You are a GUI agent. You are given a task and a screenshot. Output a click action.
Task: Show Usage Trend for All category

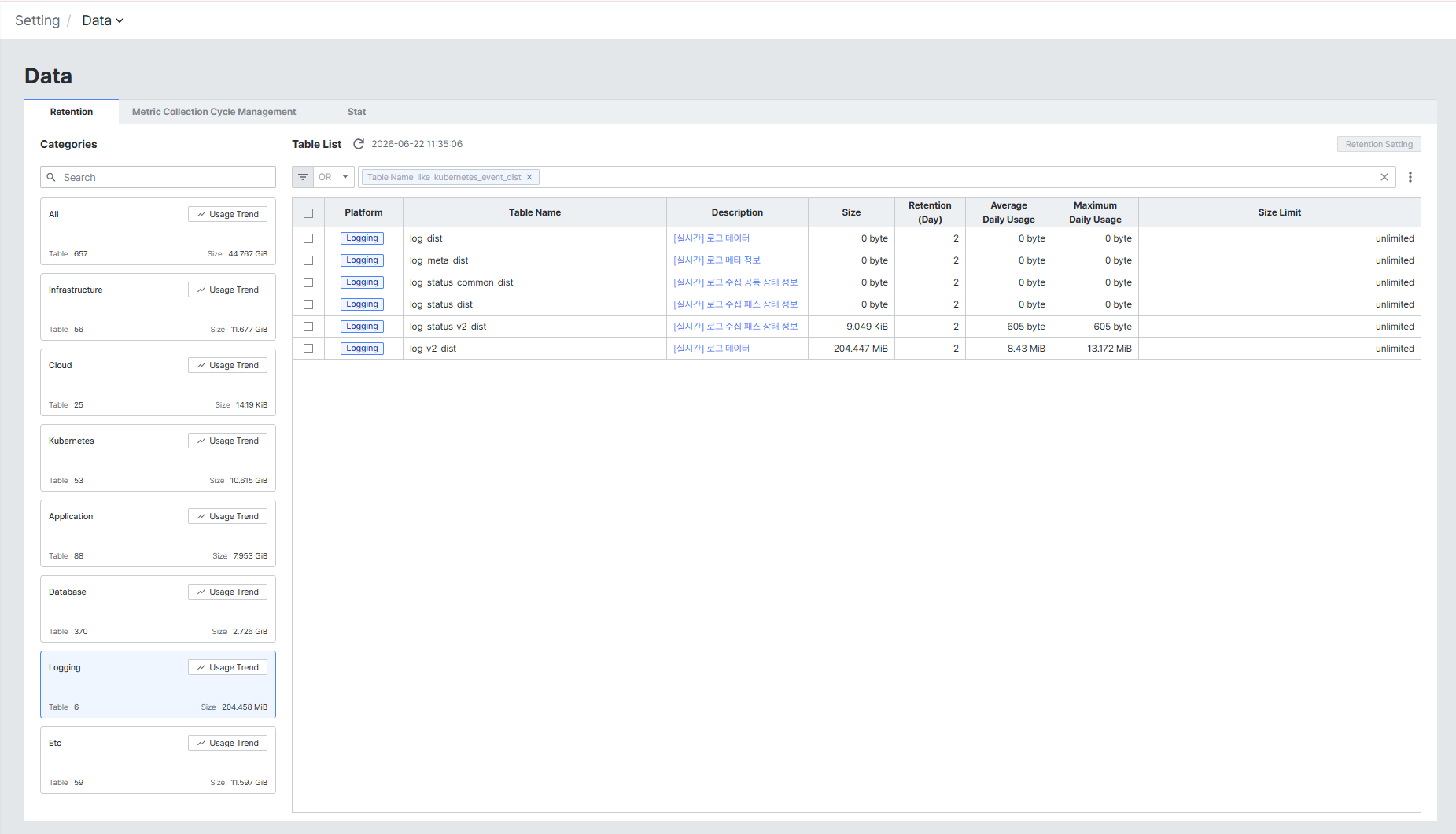[227, 214]
